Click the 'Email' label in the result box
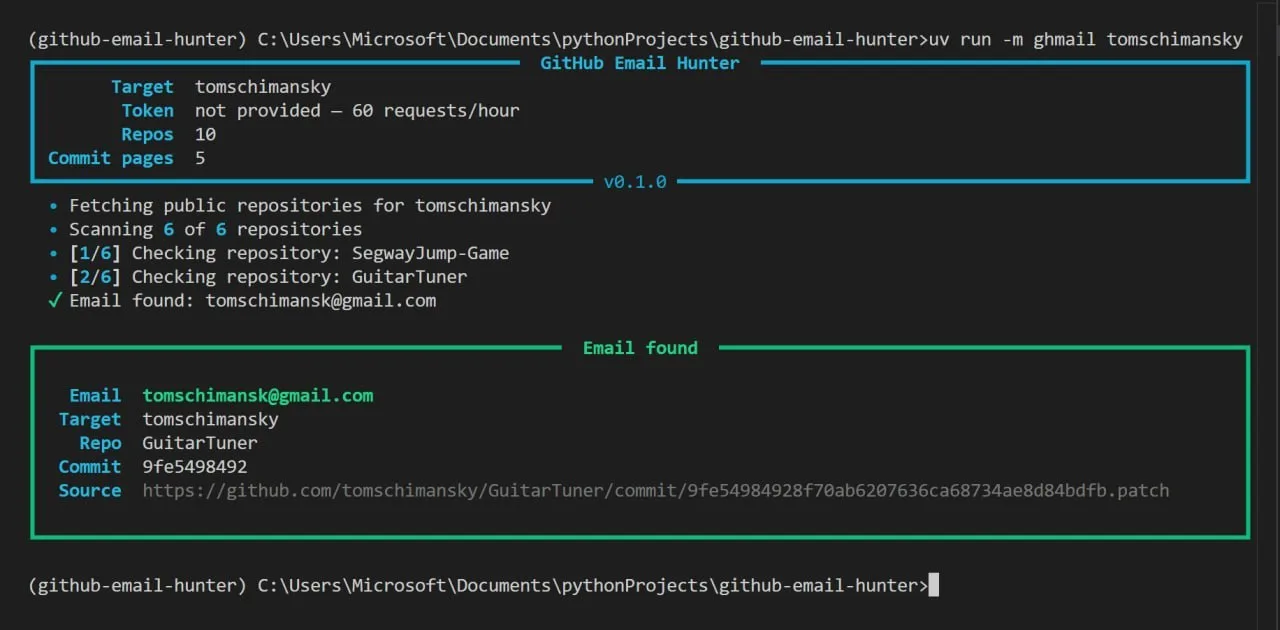The image size is (1280, 630). click(95, 395)
